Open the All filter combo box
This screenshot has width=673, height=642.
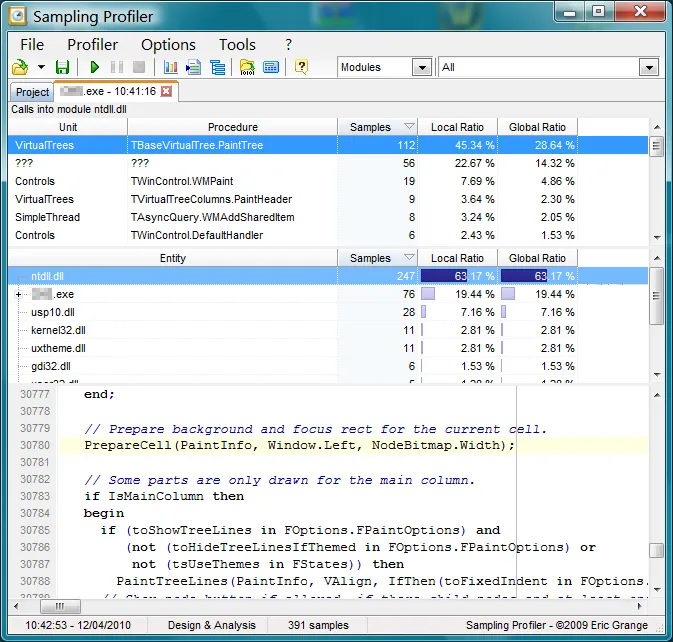(x=649, y=67)
